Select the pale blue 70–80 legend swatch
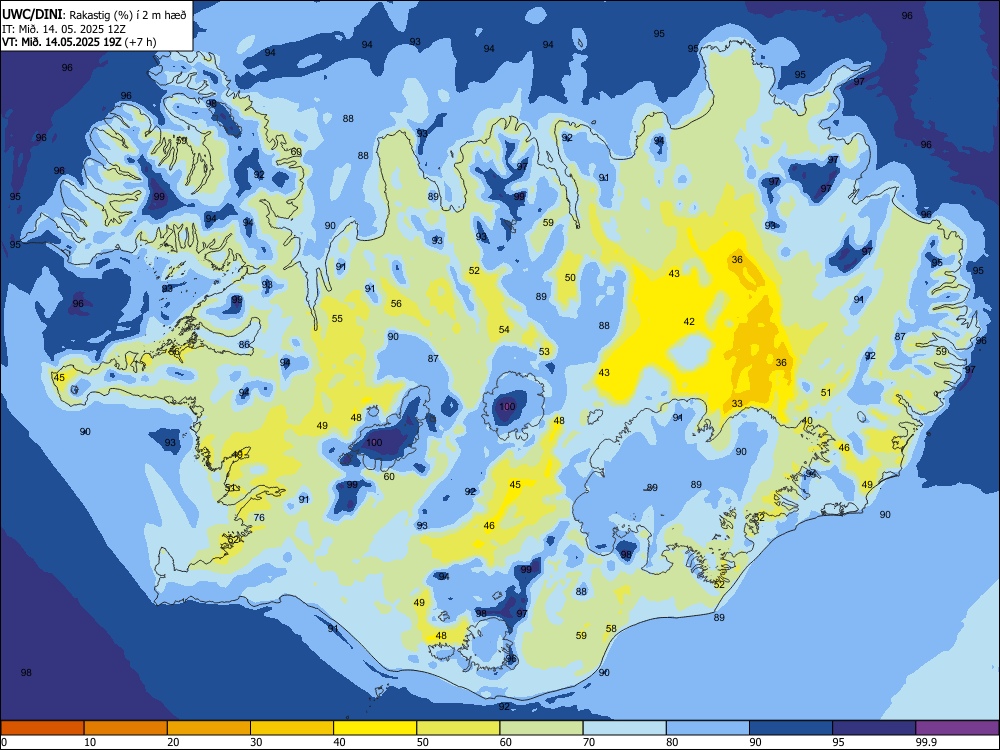The image size is (1000, 750). pos(624,728)
